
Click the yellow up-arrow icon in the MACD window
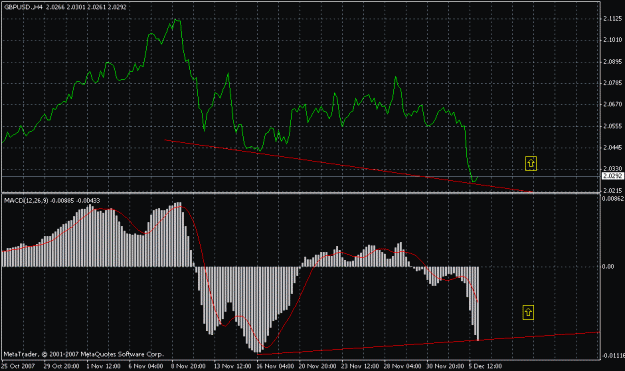[528, 312]
